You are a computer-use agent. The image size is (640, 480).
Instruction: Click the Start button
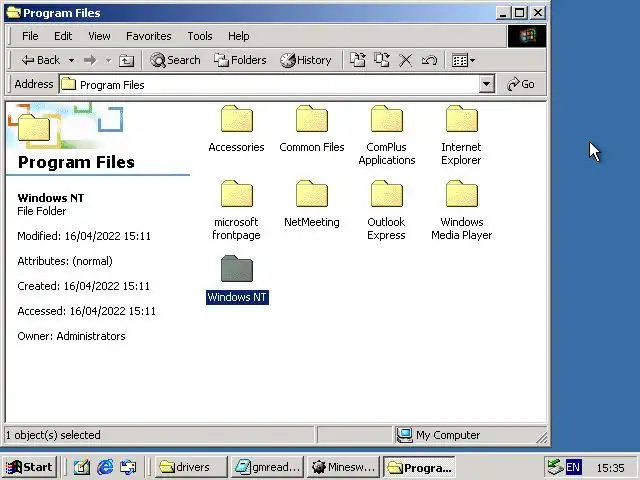click(x=29, y=467)
